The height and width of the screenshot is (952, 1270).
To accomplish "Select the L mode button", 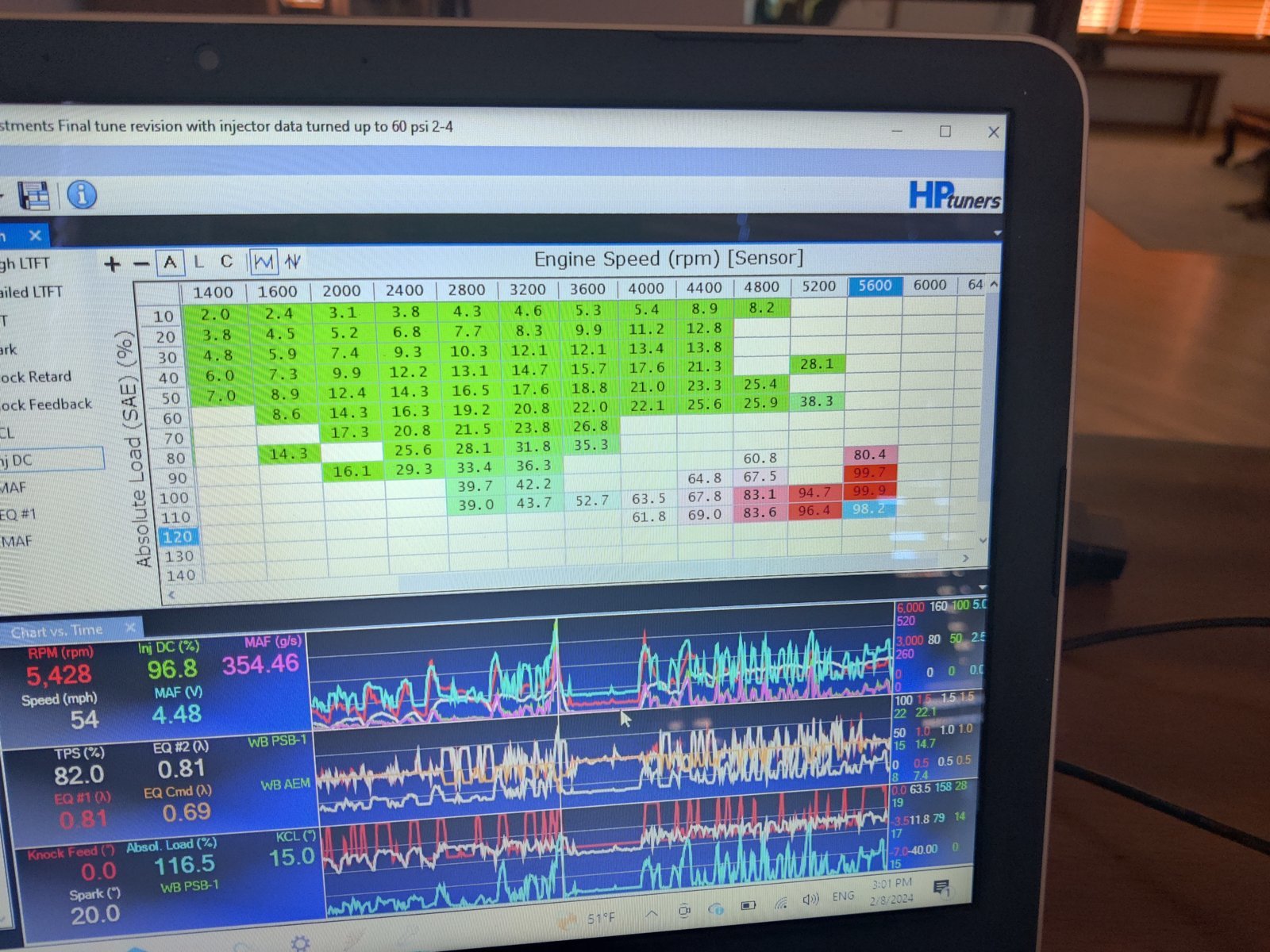I will point(198,262).
